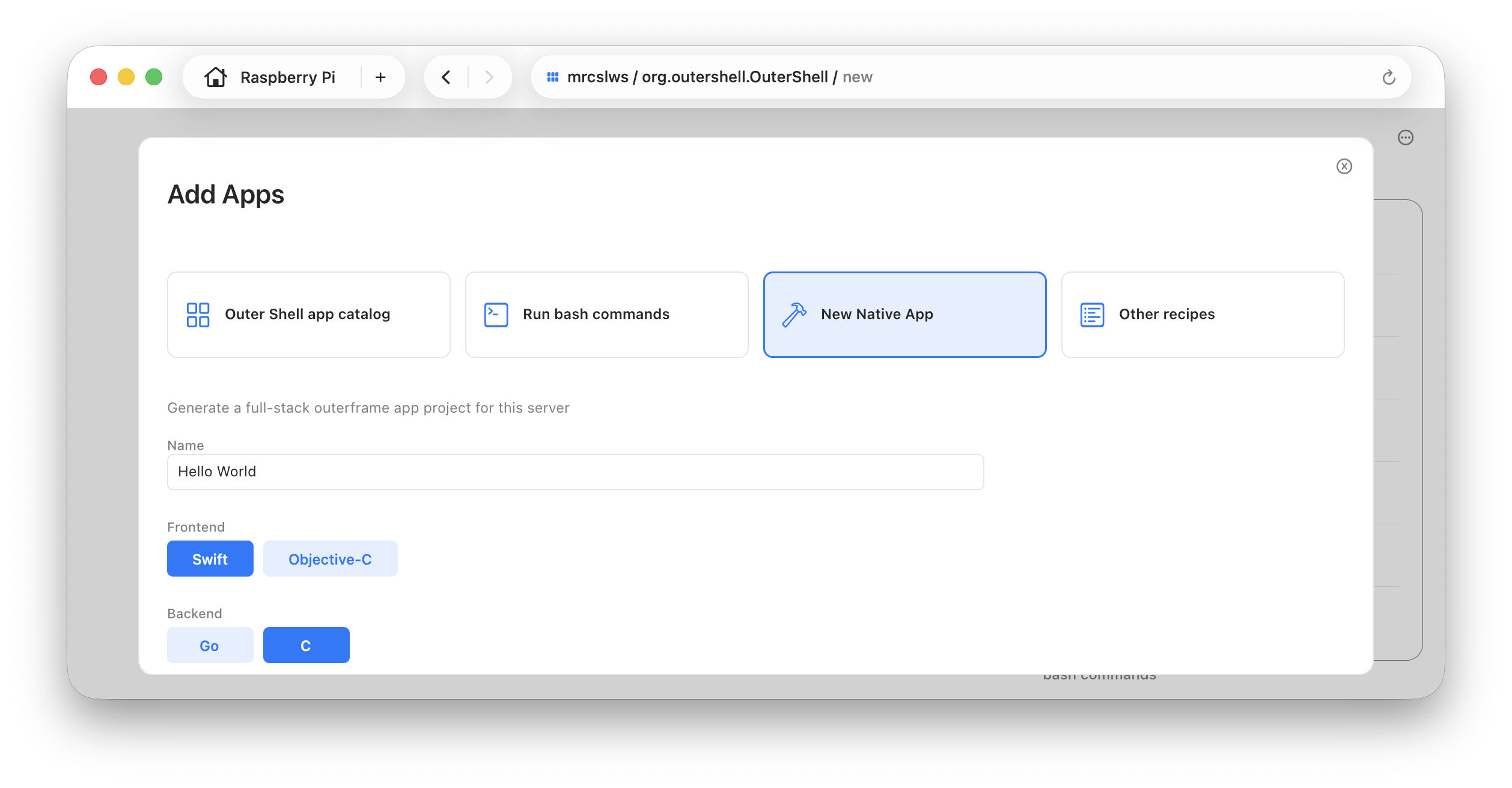The height and width of the screenshot is (788, 1512).
Task: Click the Raspberry Pi tab title
Action: (288, 77)
